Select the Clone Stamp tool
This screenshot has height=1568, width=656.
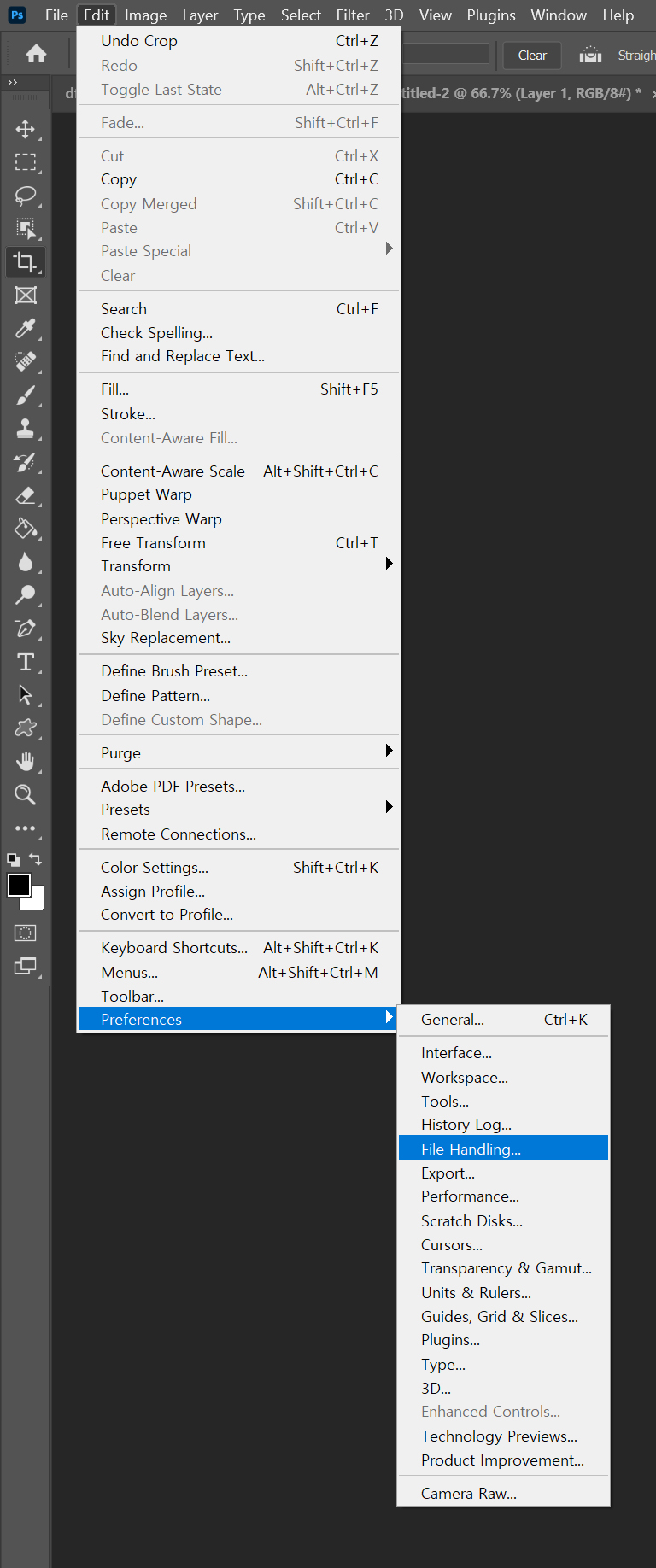26,429
